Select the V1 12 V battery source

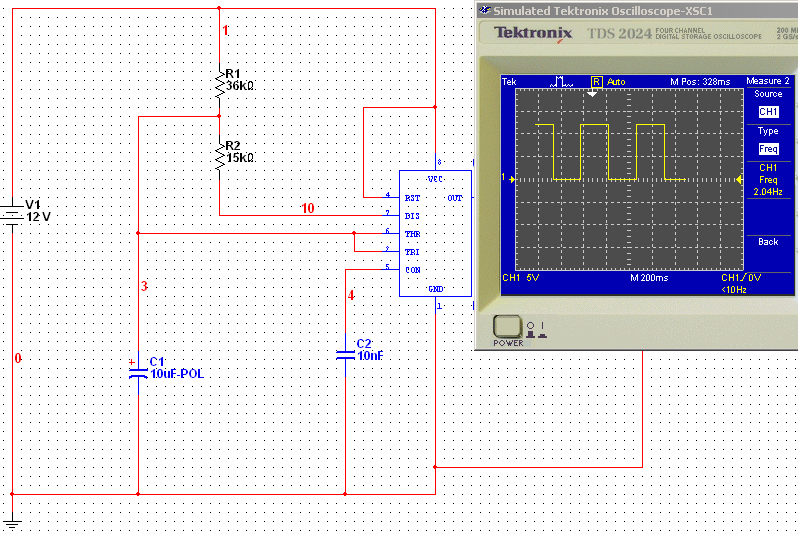coord(12,214)
